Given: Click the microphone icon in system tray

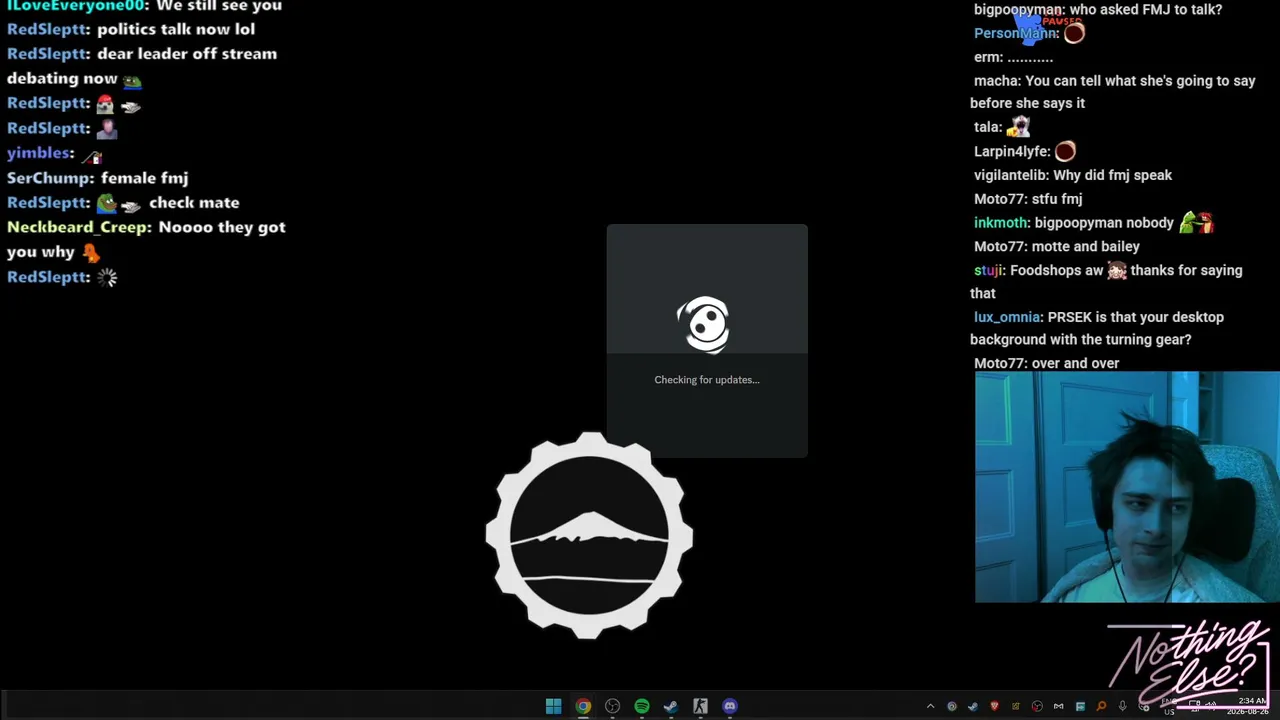Looking at the screenshot, I should [1123, 707].
